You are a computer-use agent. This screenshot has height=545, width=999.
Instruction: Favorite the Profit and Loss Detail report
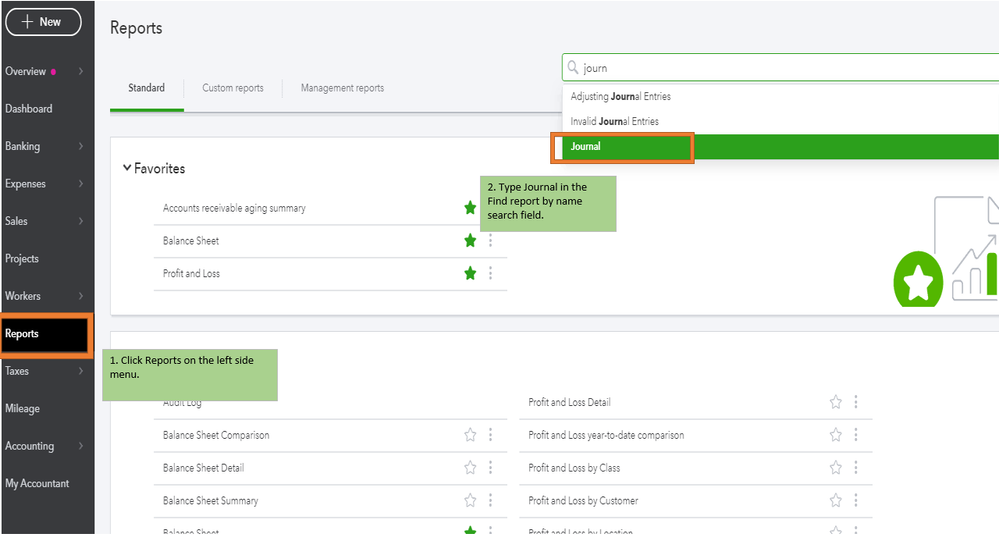(836, 402)
